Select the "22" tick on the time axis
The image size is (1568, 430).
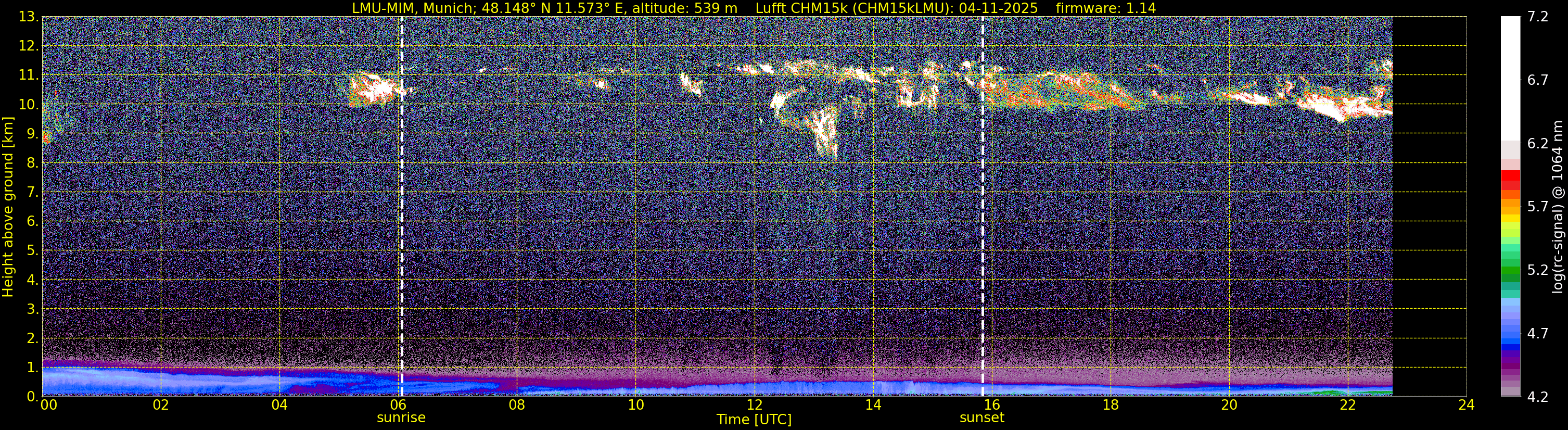[1348, 405]
